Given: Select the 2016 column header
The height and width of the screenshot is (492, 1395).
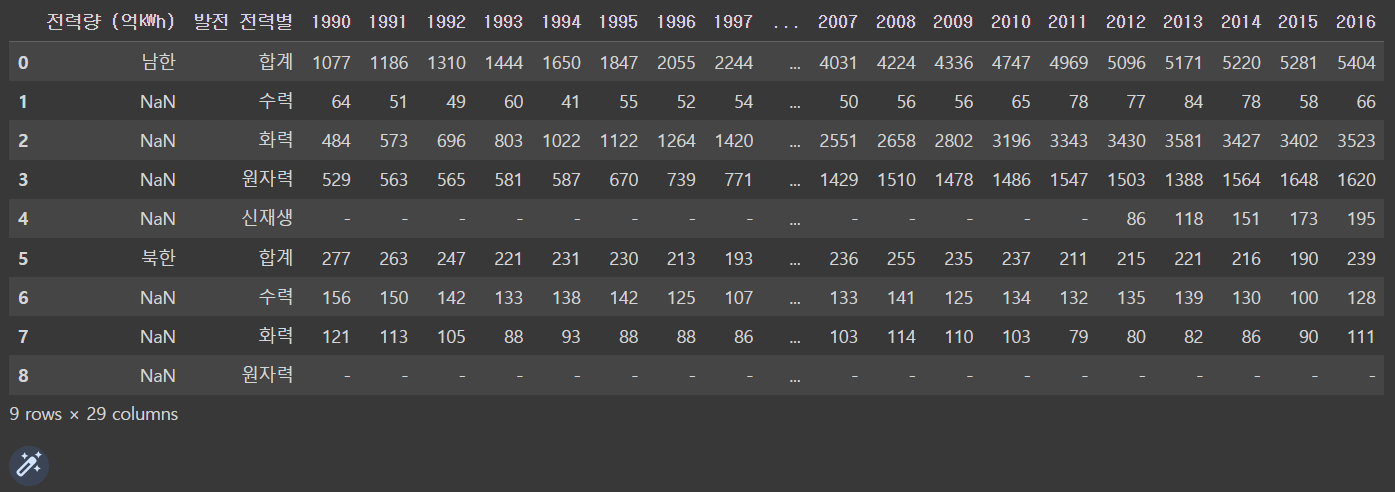Looking at the screenshot, I should pyautogui.click(x=1356, y=22).
